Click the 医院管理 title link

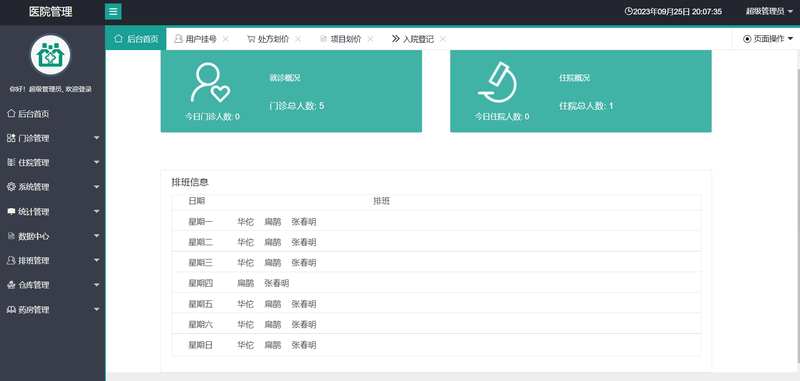point(51,12)
